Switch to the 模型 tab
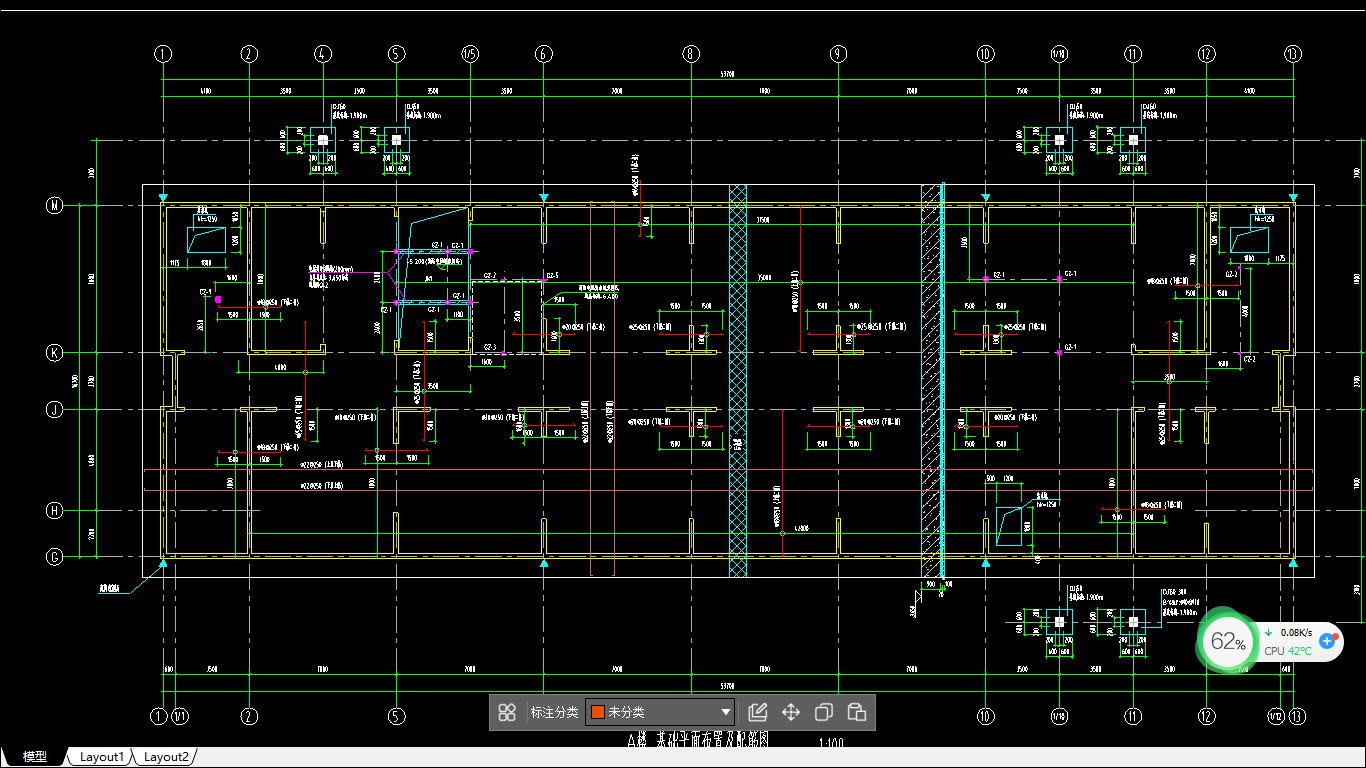This screenshot has height=768, width=1366. point(35,757)
